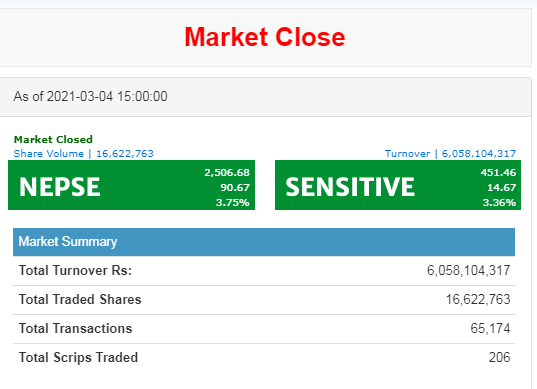Viewport: 537px width, 389px height.
Task: Click the green SENSITIVE index box
Action: click(398, 185)
